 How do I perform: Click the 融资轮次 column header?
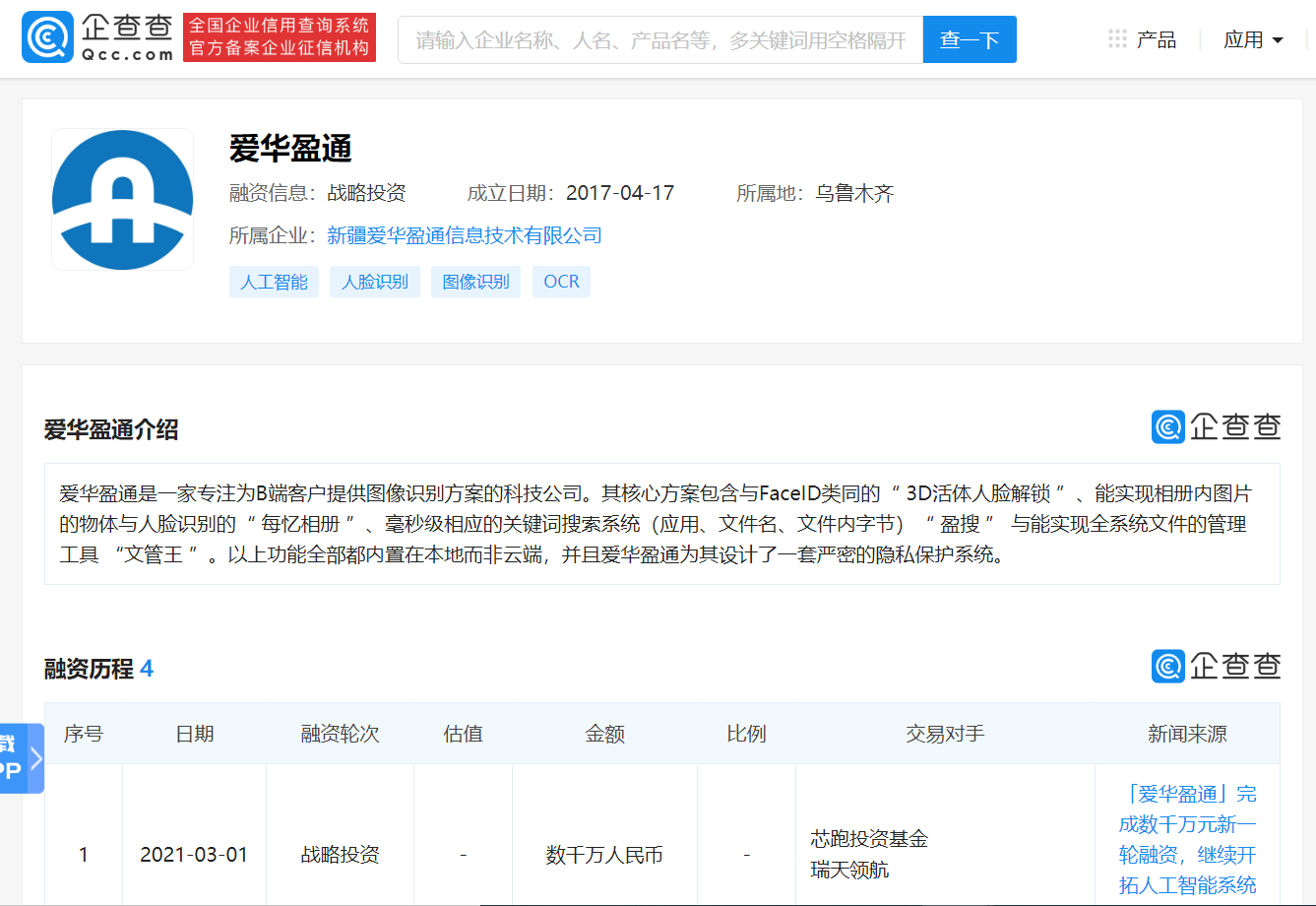click(341, 734)
